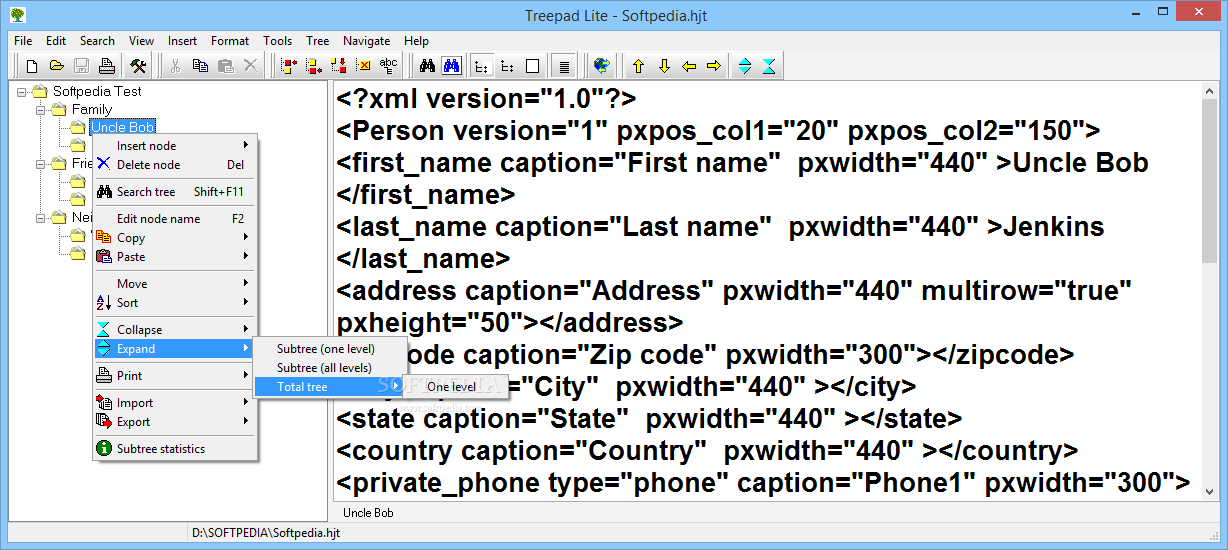Open the Sort submenu
Viewport: 1228px width, 550px height.
pos(174,303)
